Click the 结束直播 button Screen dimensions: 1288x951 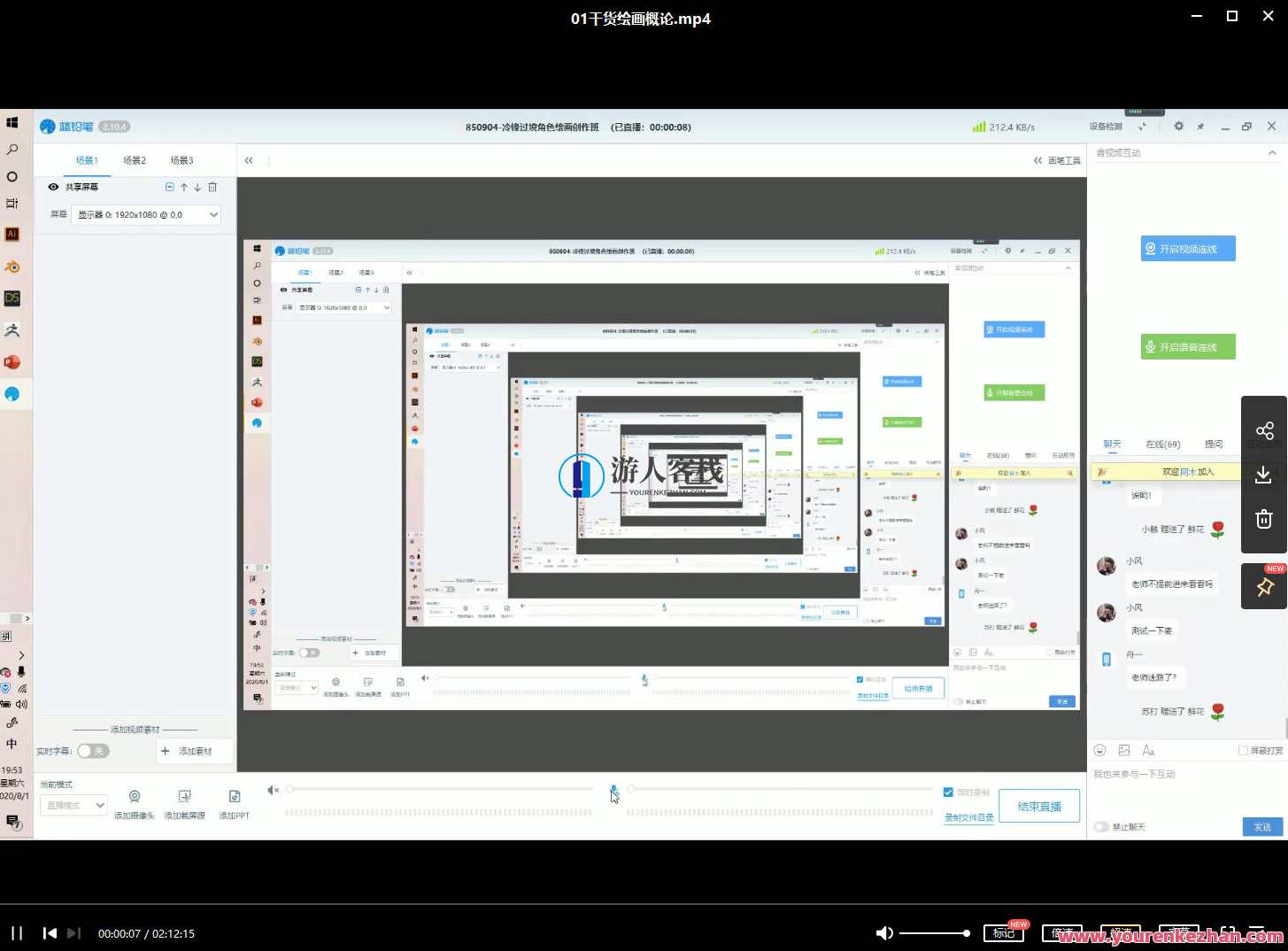tap(1039, 807)
